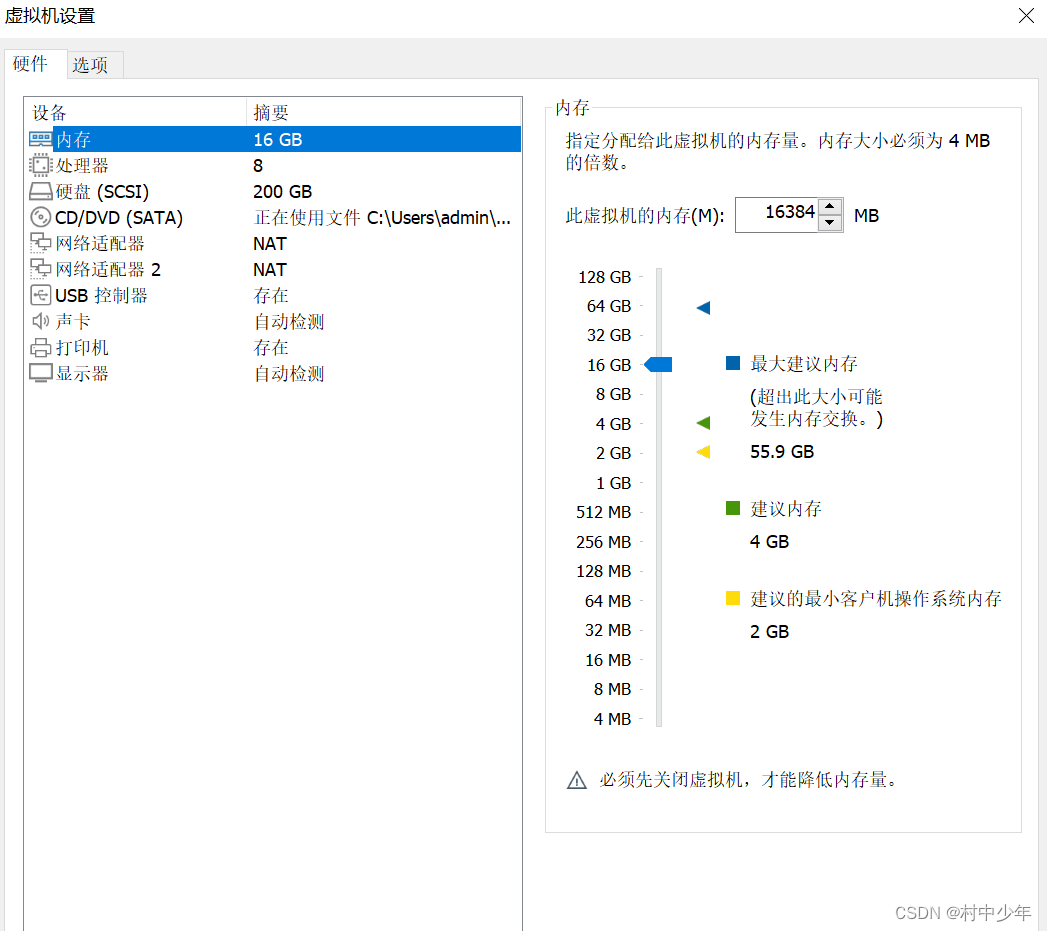Click the green 建议内存 legend swatch
Image resolution: width=1047 pixels, height=931 pixels.
732,508
